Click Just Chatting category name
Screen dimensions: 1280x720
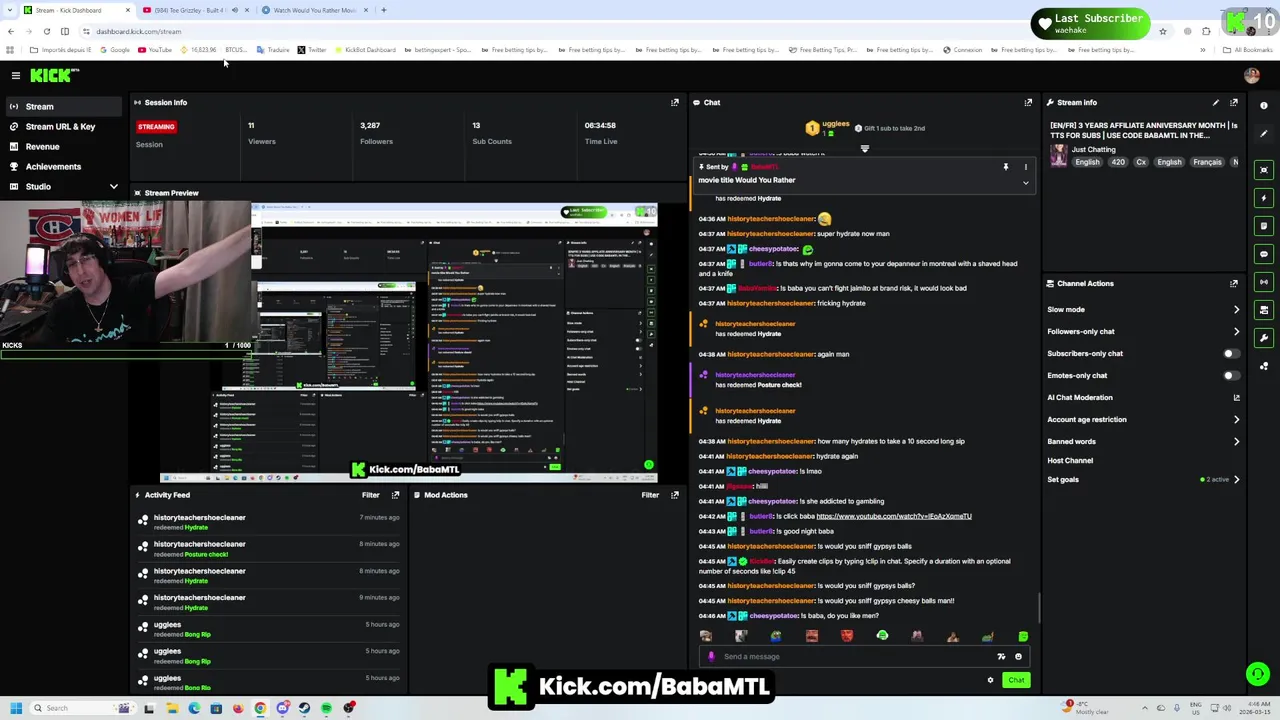(1094, 149)
